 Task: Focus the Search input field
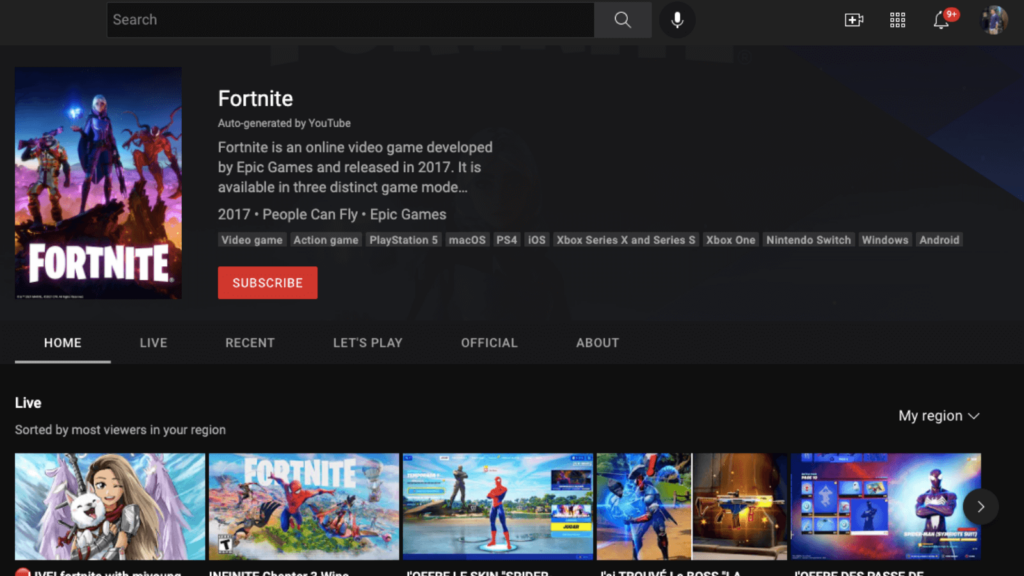[x=351, y=20]
